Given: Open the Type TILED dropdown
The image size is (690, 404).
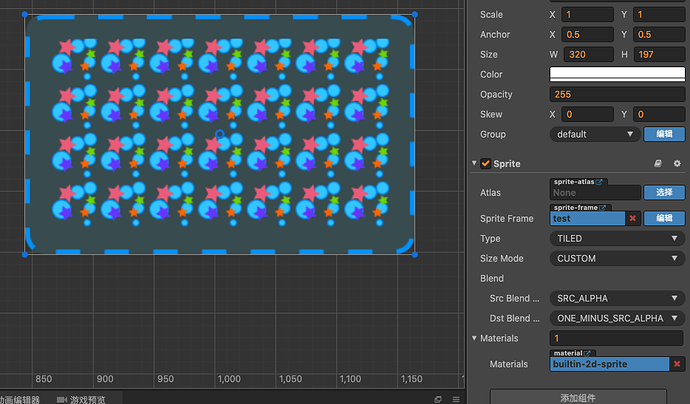Looking at the screenshot, I should [617, 239].
